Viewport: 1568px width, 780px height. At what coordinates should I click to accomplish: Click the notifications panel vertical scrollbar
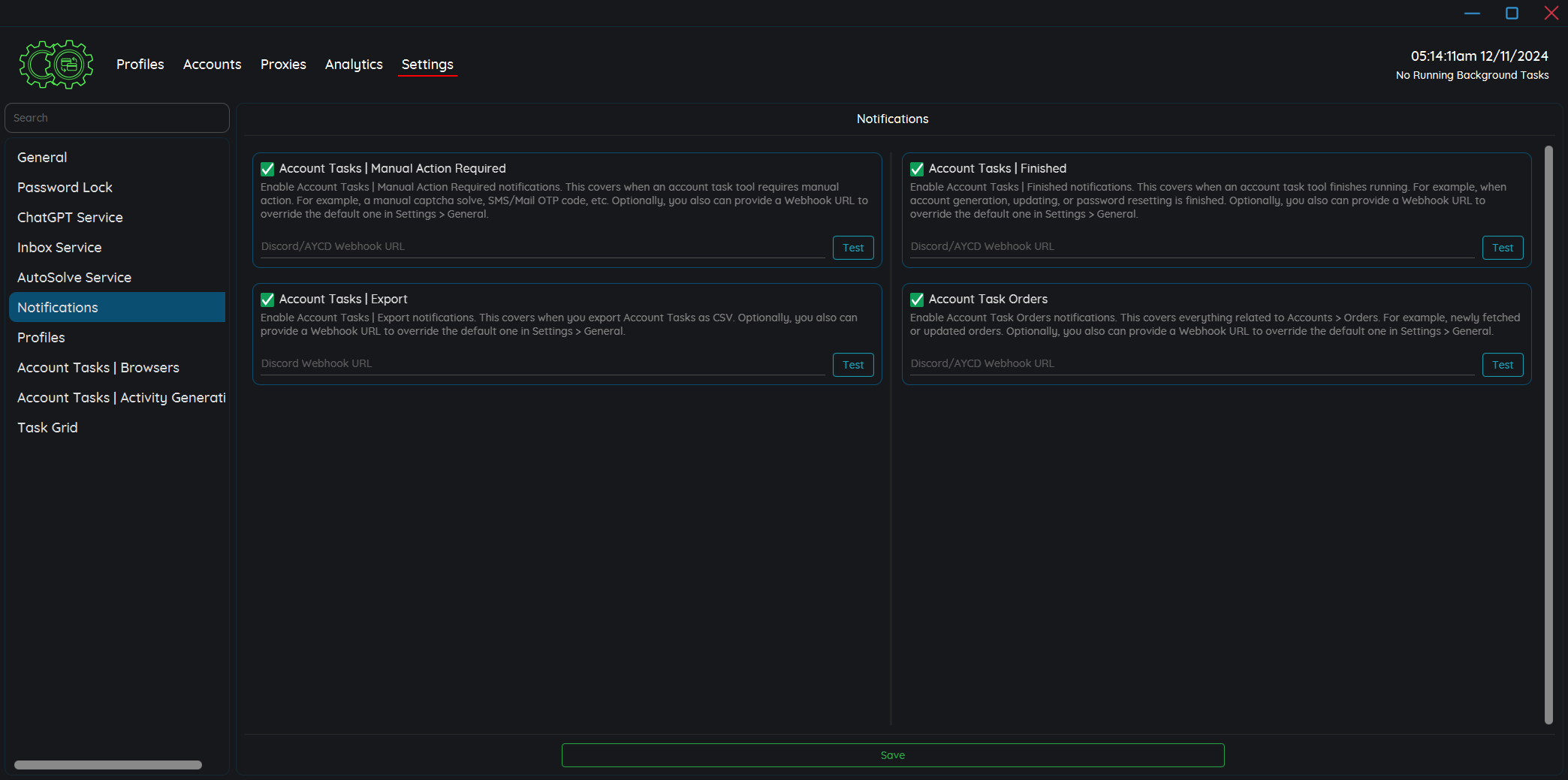pos(1548,435)
